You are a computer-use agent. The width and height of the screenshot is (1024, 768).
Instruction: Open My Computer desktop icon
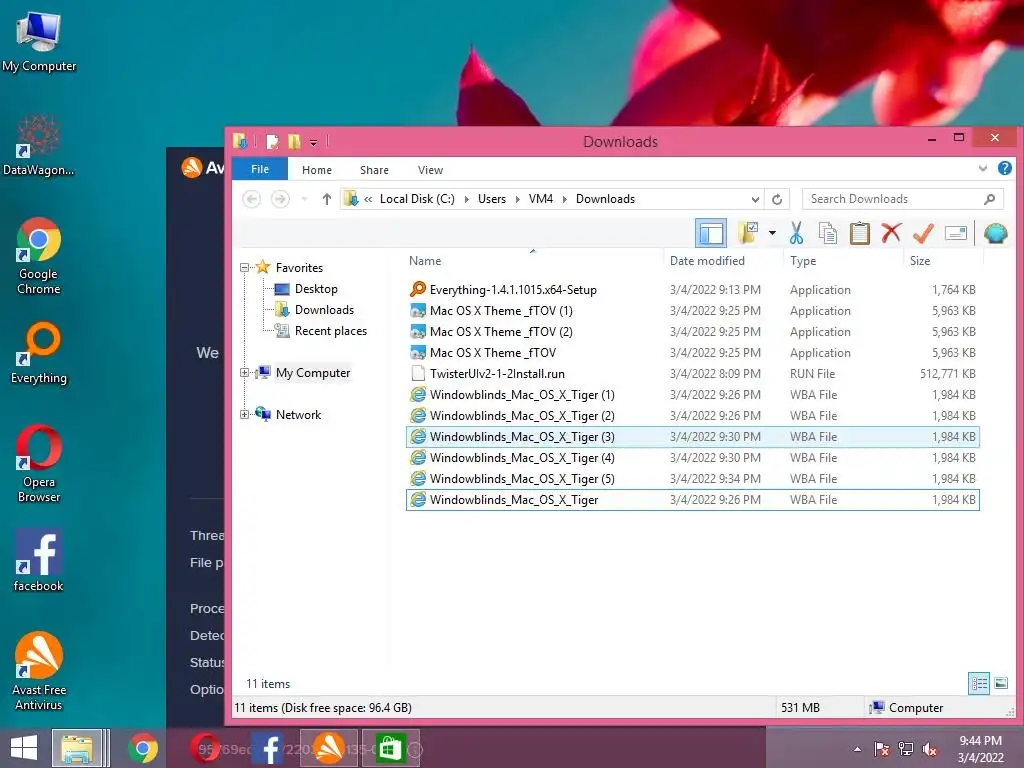39,41
